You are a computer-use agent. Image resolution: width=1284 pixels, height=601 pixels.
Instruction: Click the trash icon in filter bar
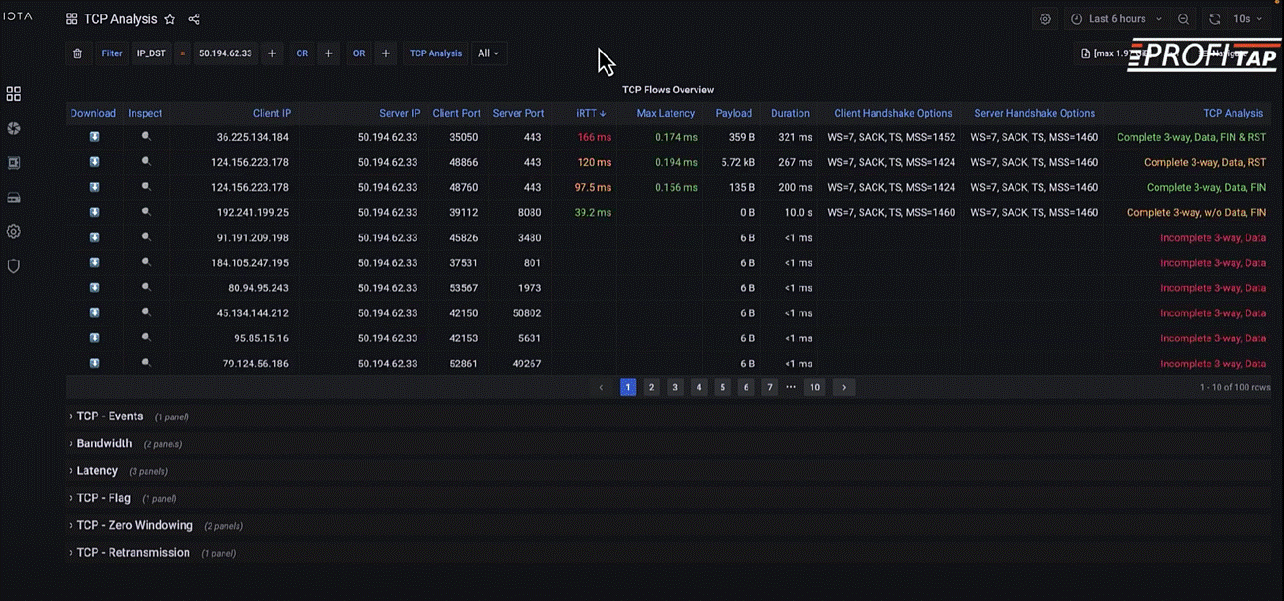coord(78,54)
